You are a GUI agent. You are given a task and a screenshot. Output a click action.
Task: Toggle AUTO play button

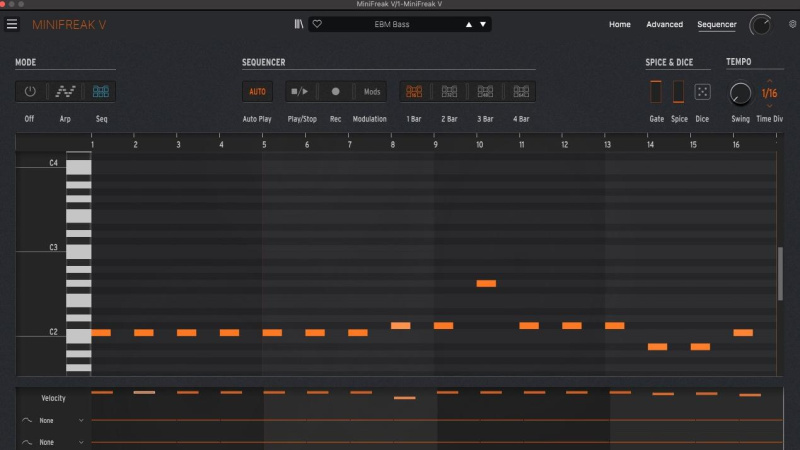257,92
